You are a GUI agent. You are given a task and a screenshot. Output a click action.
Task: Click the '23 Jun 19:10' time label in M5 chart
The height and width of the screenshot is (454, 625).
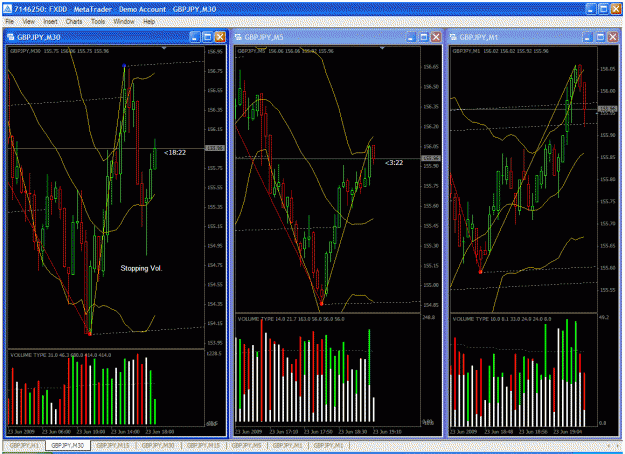pyautogui.click(x=387, y=432)
